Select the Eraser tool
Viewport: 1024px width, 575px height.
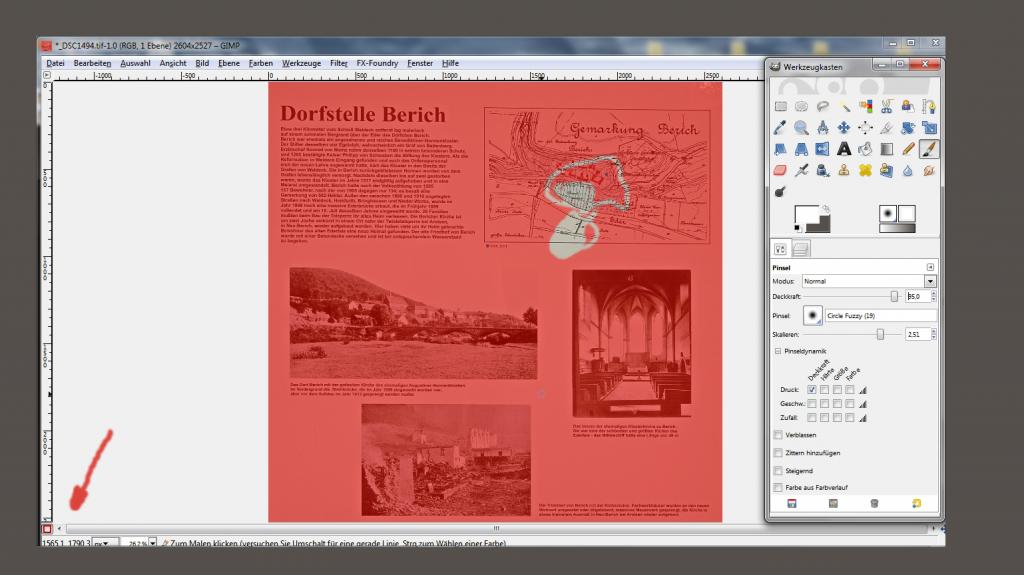[x=780, y=171]
